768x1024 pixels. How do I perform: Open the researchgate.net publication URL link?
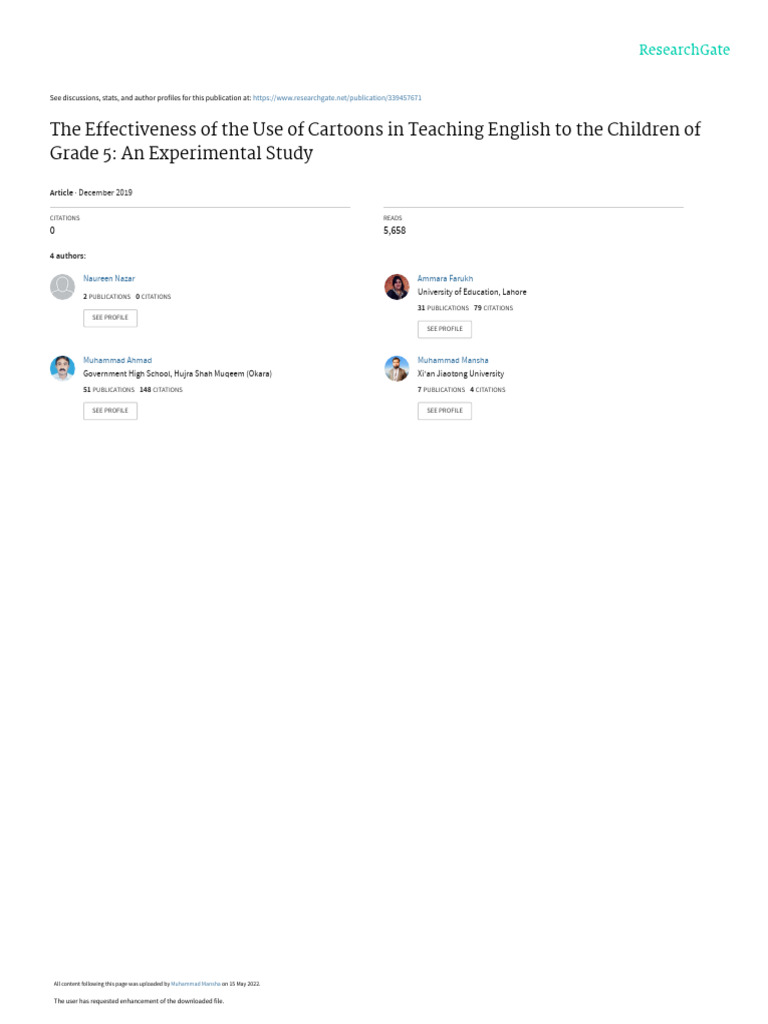click(337, 98)
